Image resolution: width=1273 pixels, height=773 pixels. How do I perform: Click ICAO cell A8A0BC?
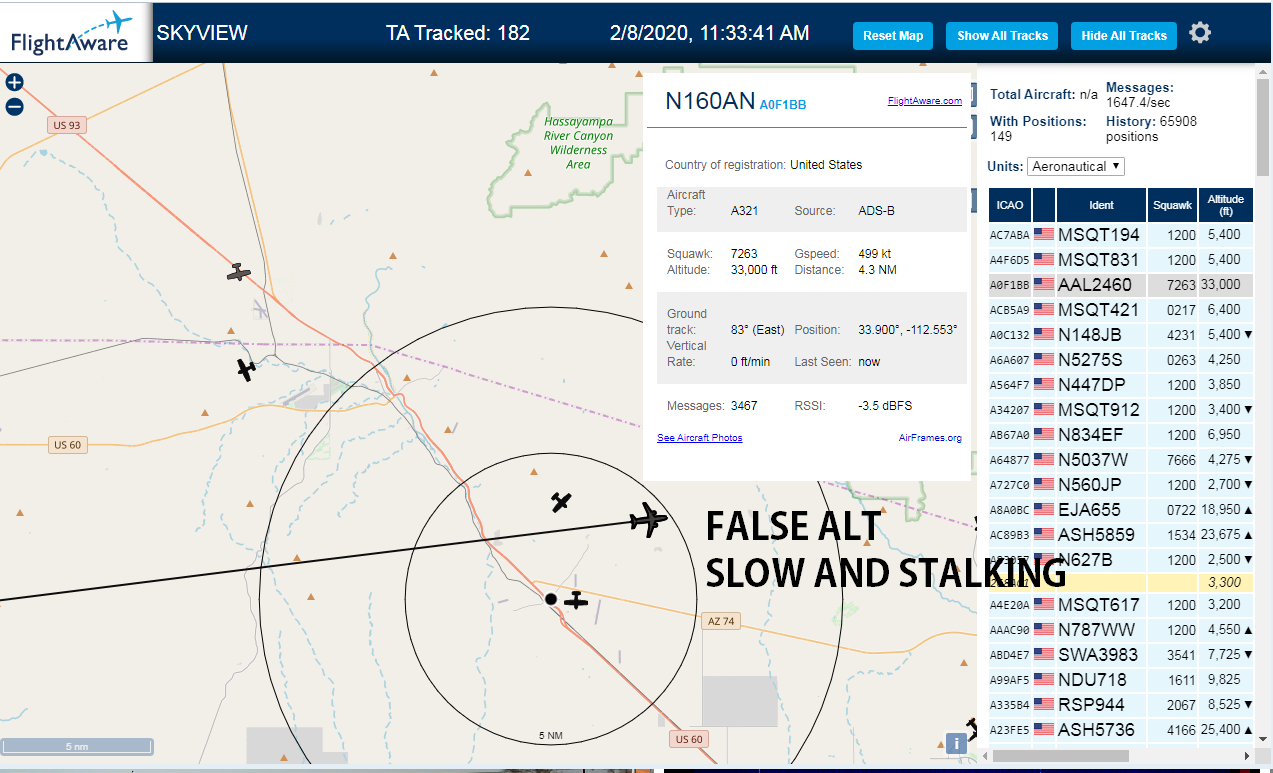point(1009,510)
